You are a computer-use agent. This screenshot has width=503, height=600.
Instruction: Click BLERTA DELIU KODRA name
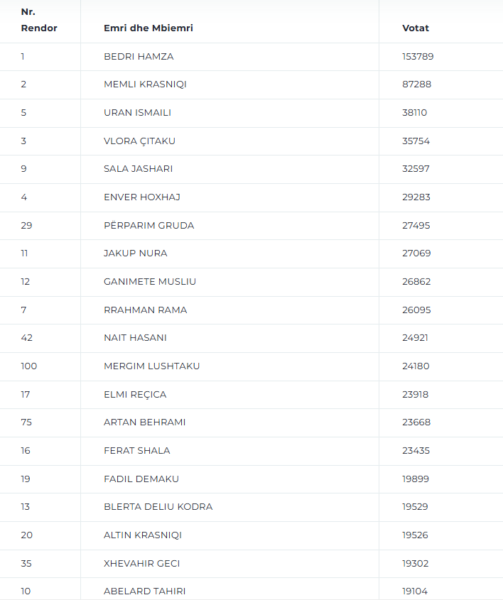pos(158,507)
